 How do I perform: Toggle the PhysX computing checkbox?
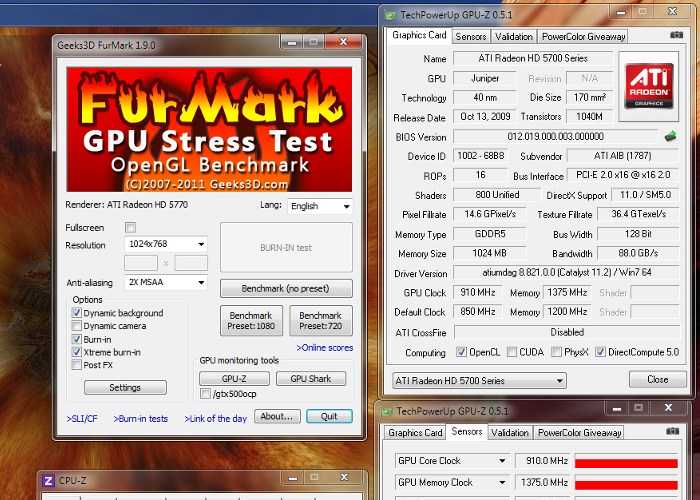tap(556, 352)
